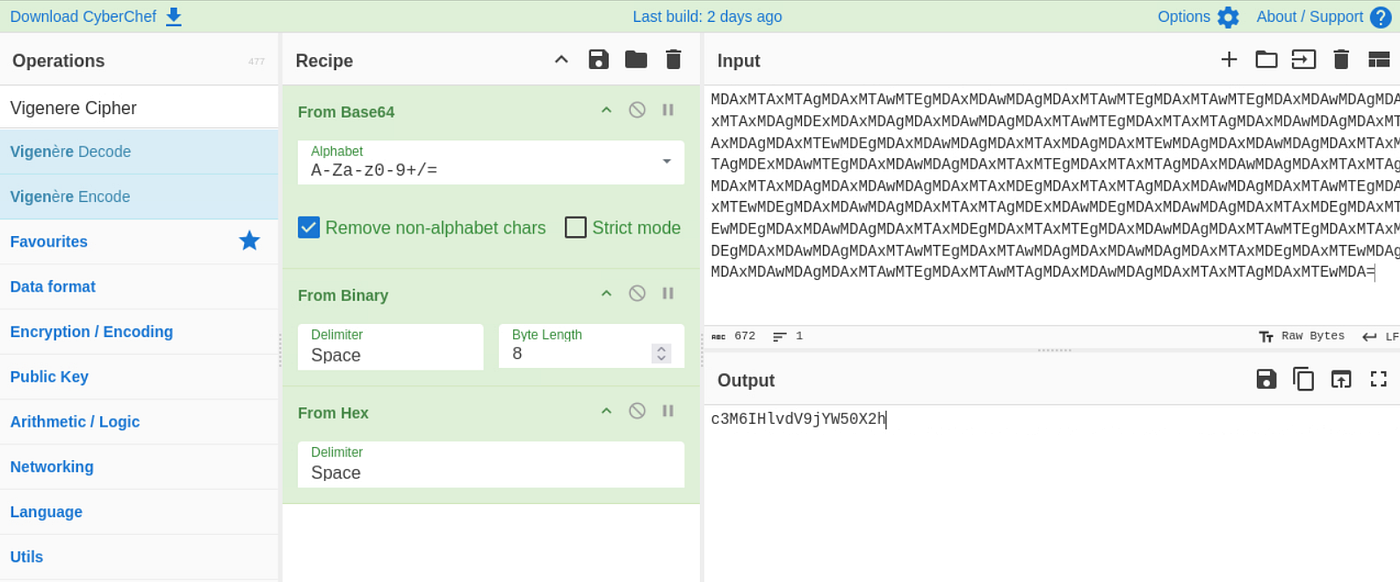Viewport: 1400px width, 582px height.
Task: Expand the Language category
Action: click(139, 512)
